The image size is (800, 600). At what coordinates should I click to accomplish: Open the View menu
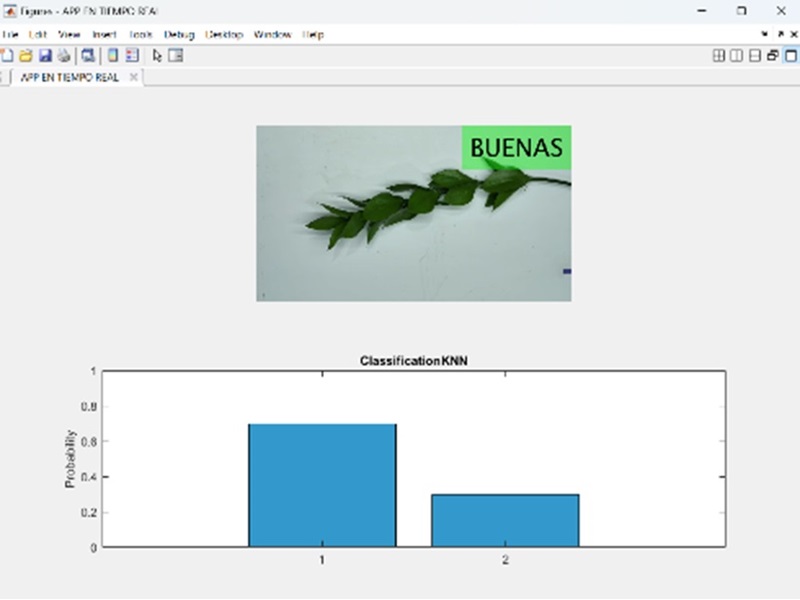69,35
